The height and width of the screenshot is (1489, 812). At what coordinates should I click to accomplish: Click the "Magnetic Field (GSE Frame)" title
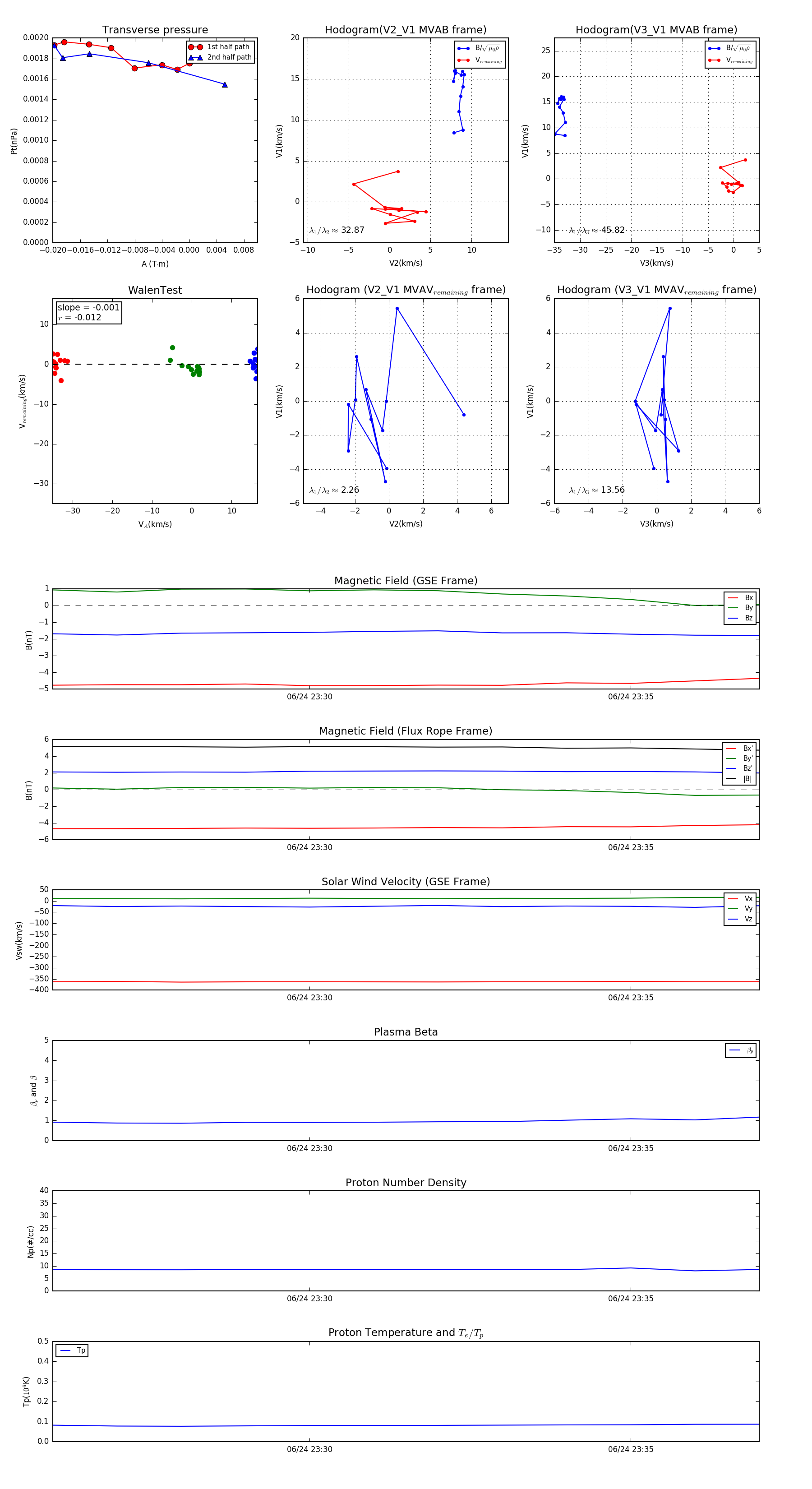pos(406,581)
